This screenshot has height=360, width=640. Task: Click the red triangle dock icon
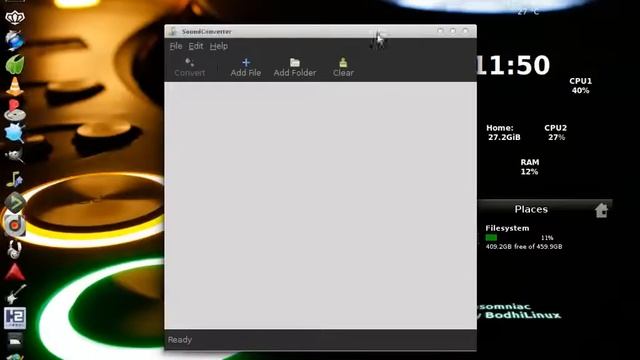point(15,272)
